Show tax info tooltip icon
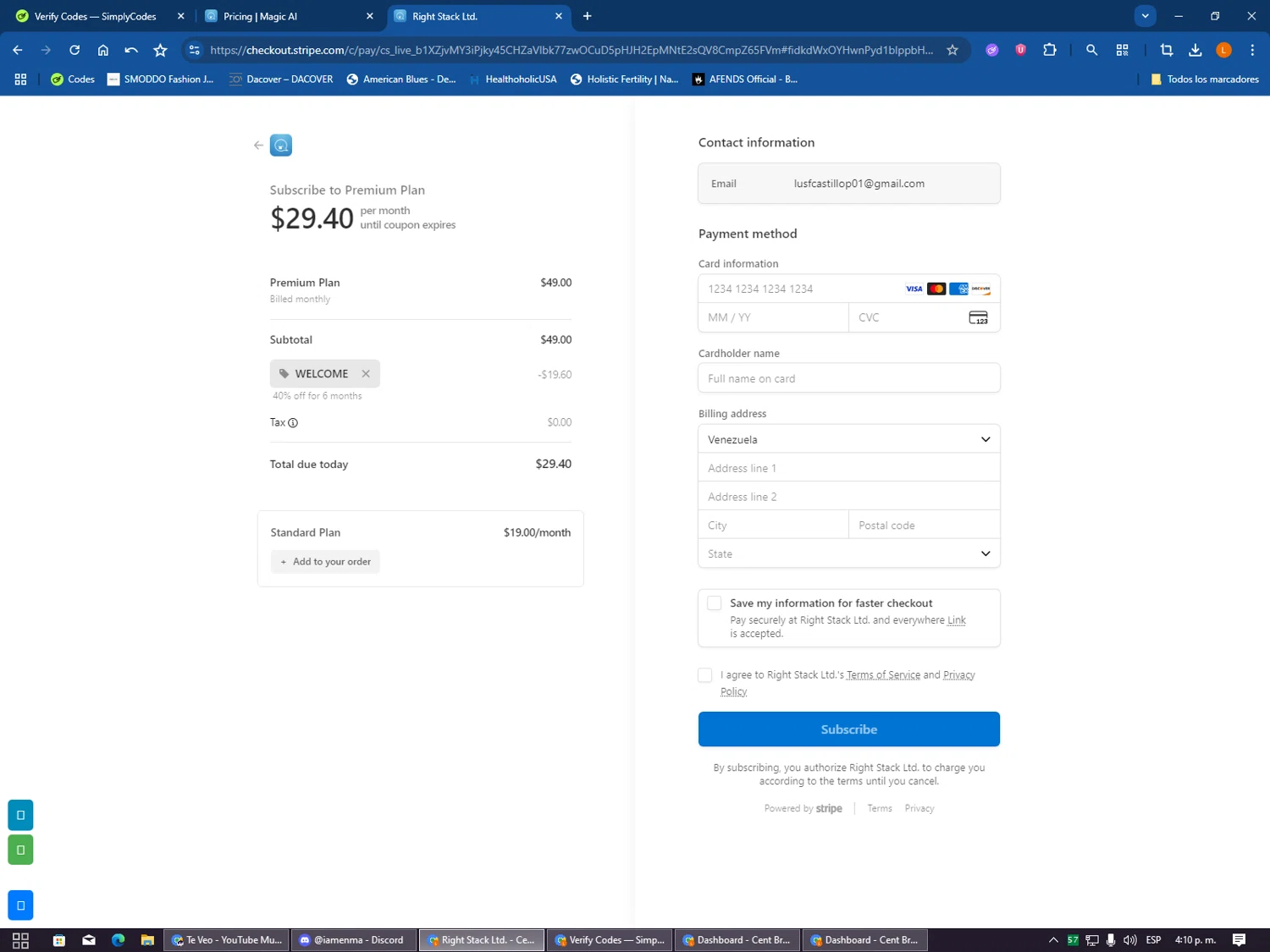This screenshot has width=1270, height=952. pyautogui.click(x=293, y=423)
